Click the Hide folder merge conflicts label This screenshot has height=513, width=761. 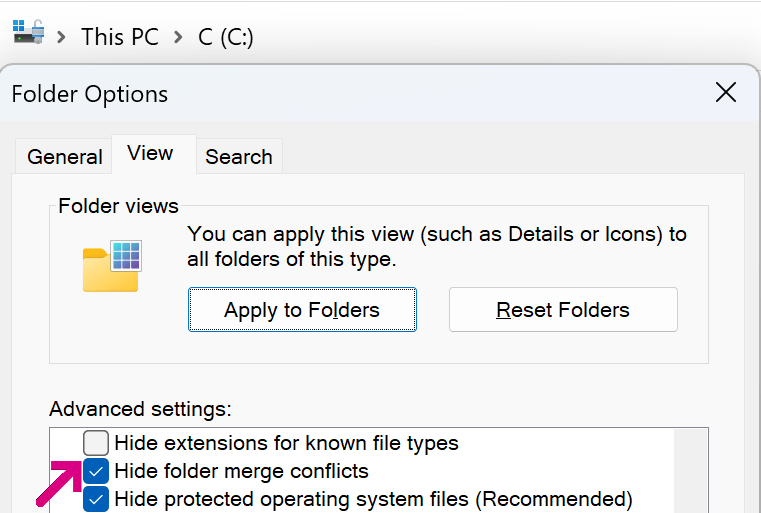(x=241, y=471)
